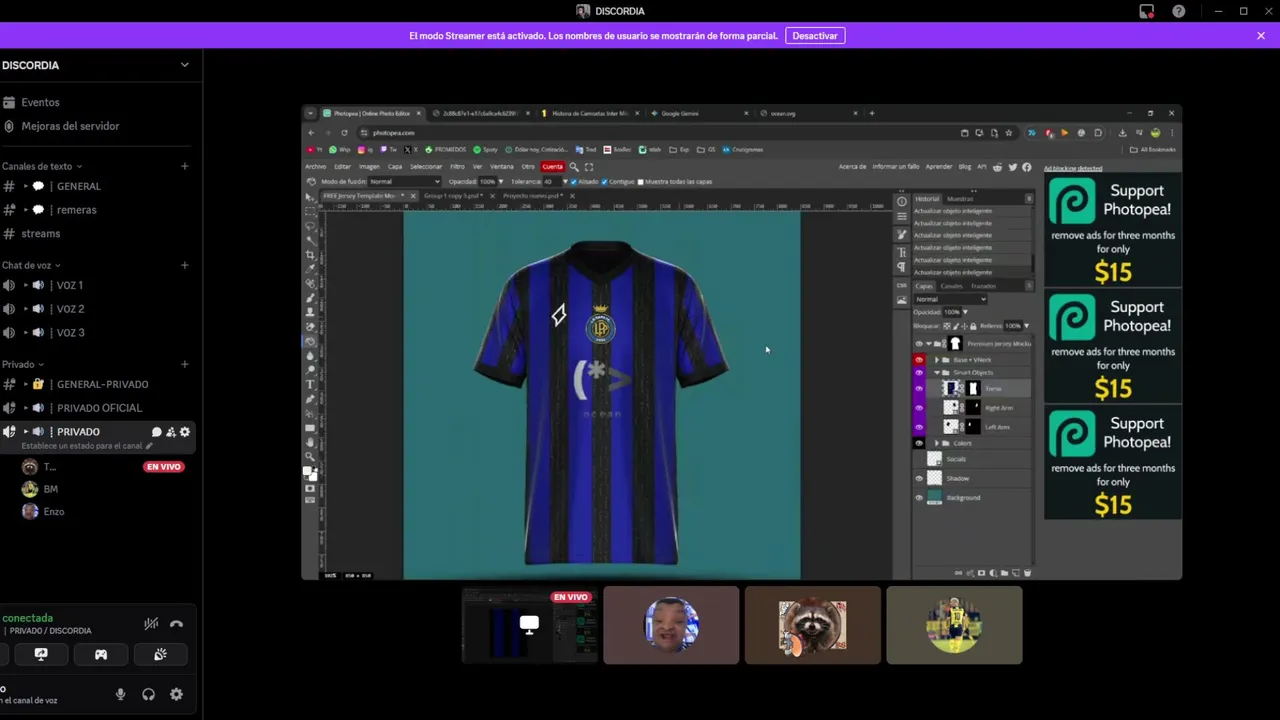The height and width of the screenshot is (720, 1280).
Task: Collapse Chat de voz category
Action: coord(31,265)
